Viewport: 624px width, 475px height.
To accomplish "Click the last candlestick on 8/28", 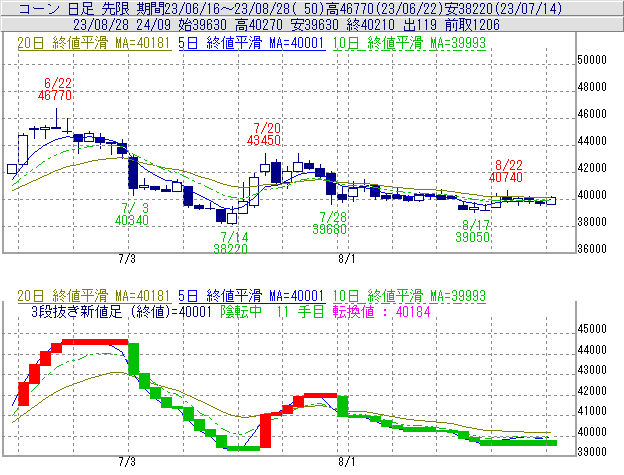I will pyautogui.click(x=551, y=200).
